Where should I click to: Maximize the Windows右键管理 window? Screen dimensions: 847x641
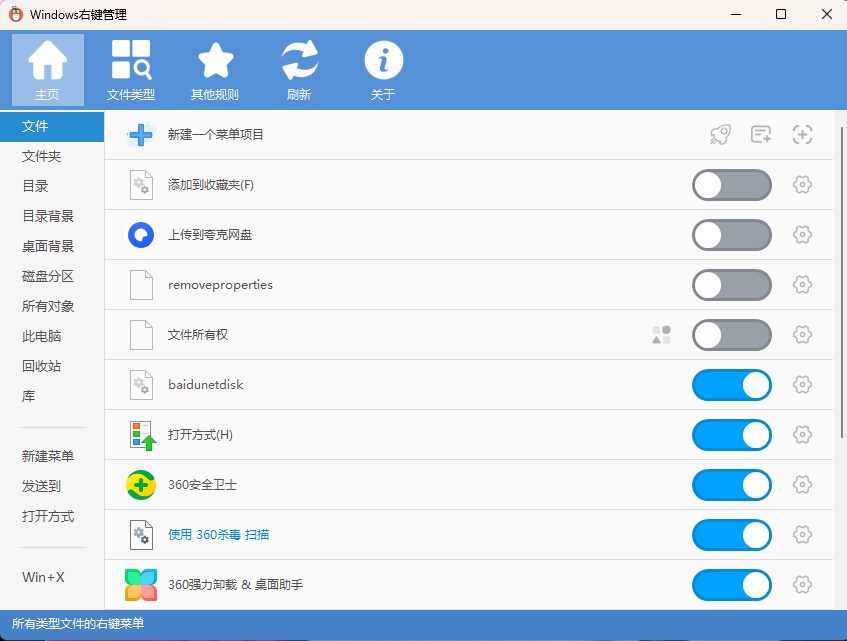[x=781, y=15]
